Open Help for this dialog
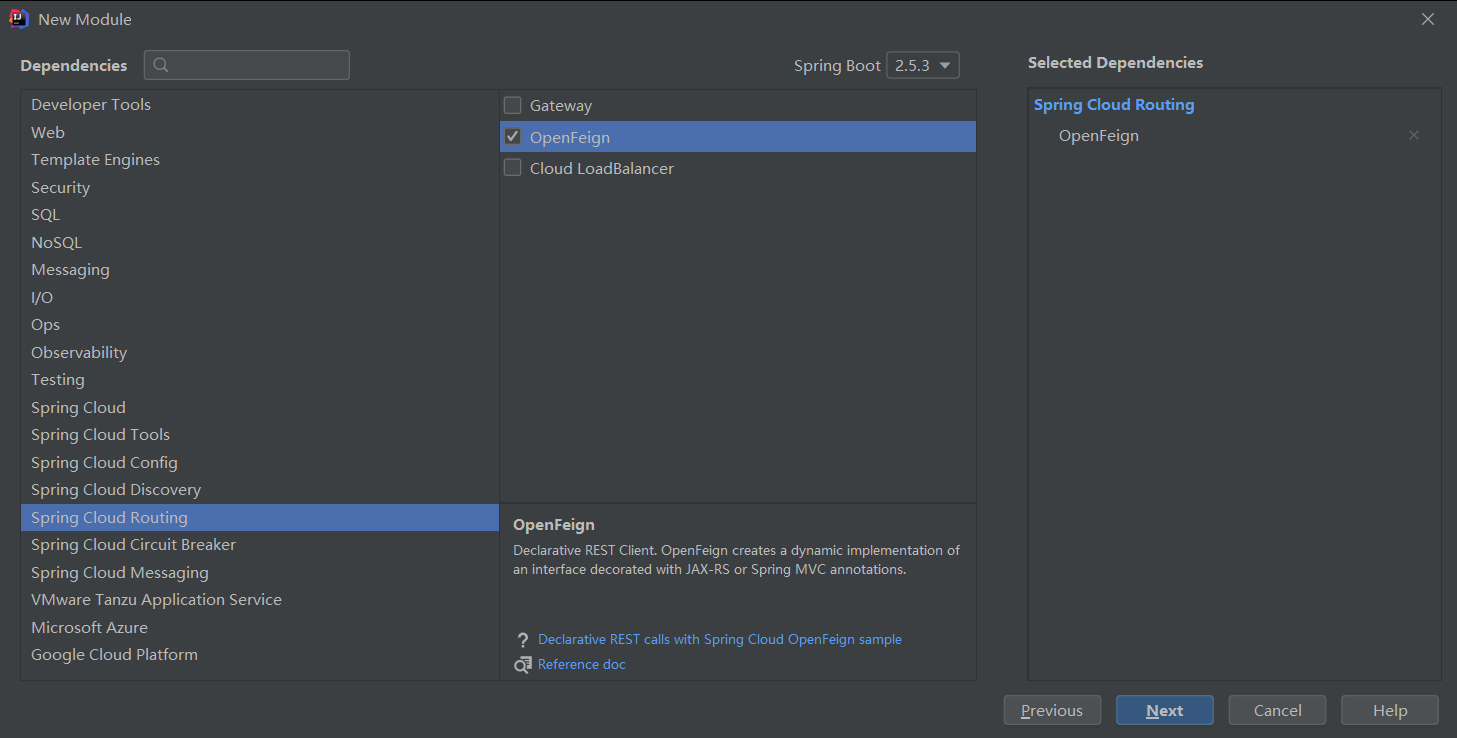This screenshot has width=1457, height=738. coord(1390,710)
